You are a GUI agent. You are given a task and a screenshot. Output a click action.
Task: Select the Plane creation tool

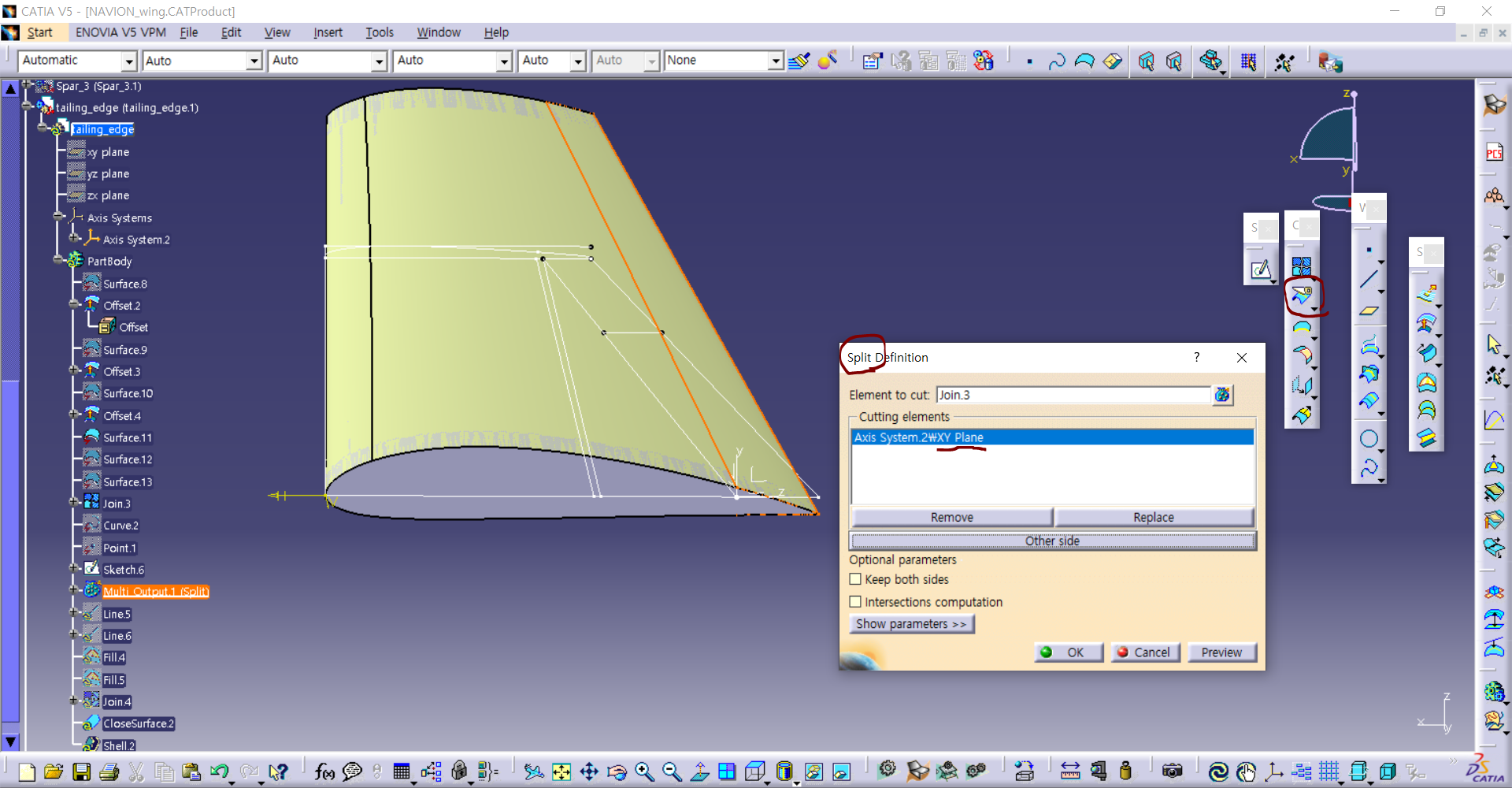click(x=1369, y=310)
